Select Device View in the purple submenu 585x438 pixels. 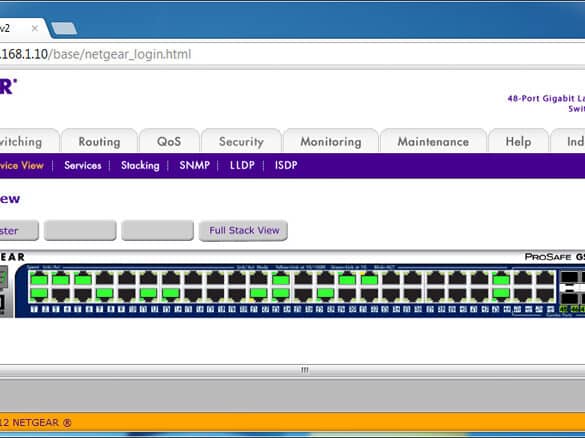pos(22,165)
